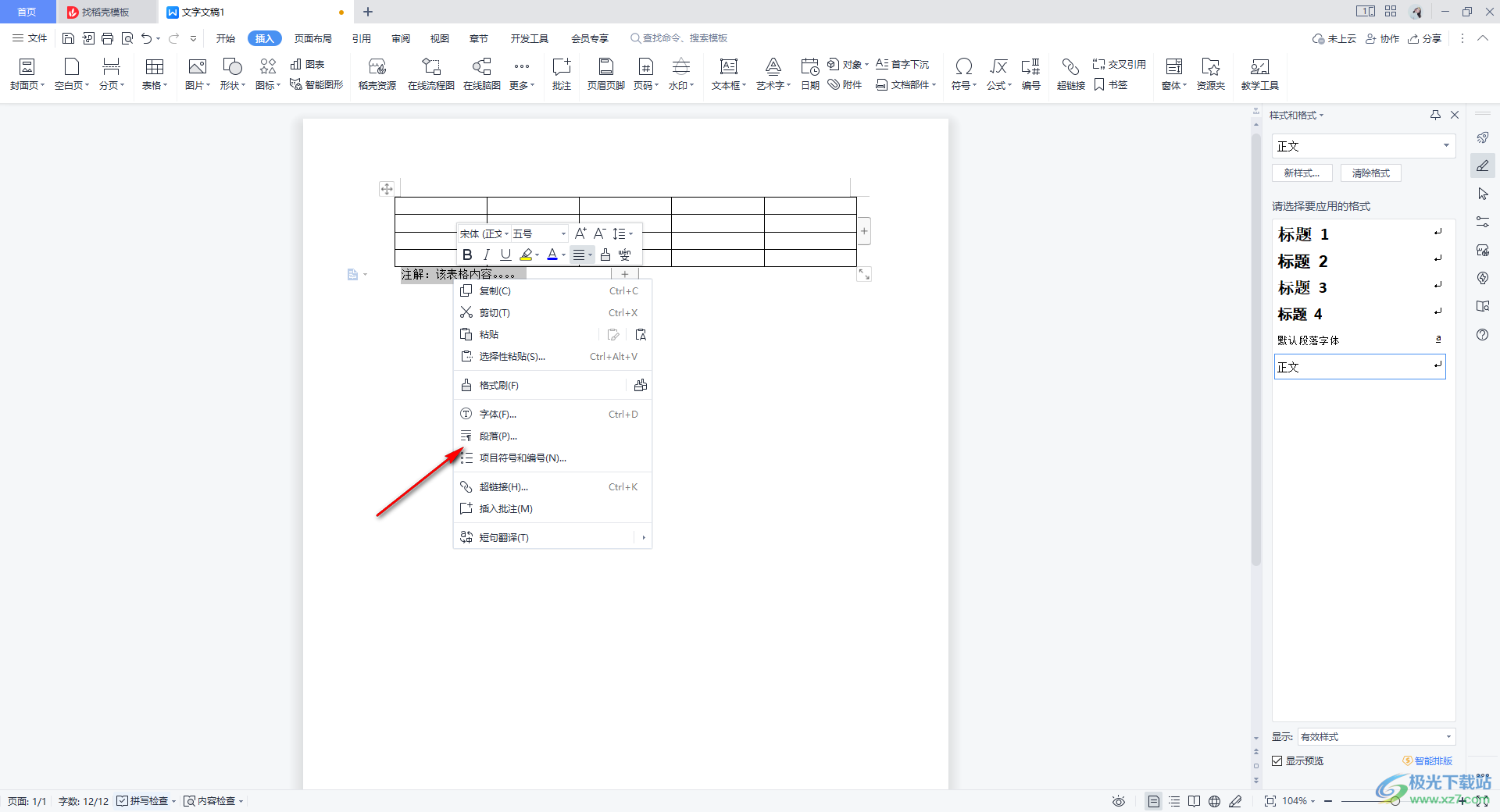
Task: Click the 新样式 button
Action: point(1302,173)
